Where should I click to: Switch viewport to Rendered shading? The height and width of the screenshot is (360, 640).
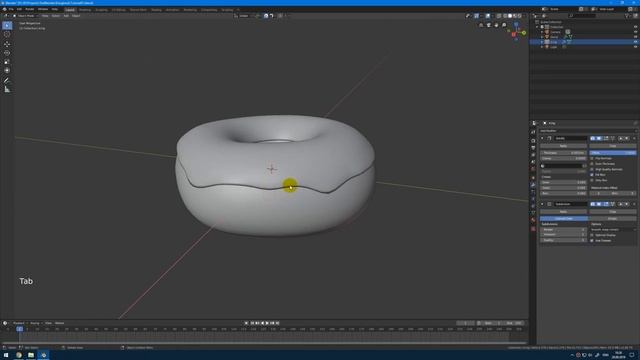[x=520, y=16]
